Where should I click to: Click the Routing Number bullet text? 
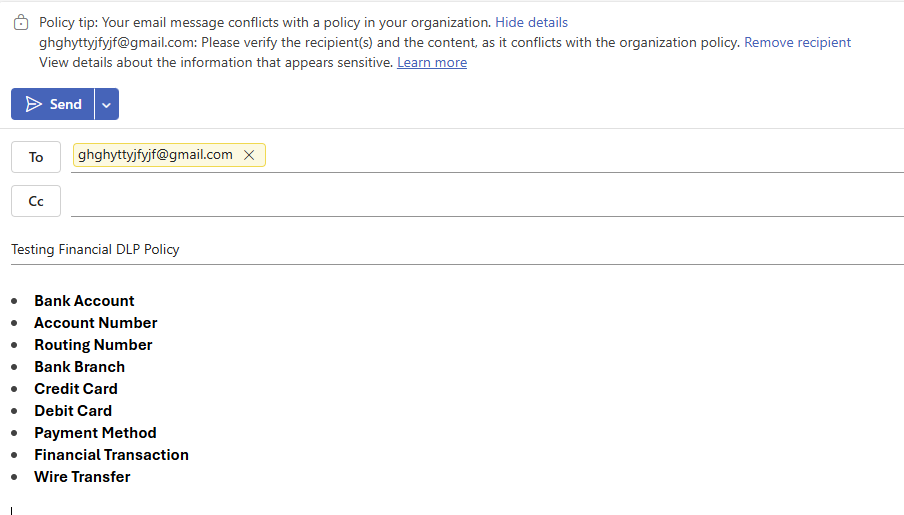tap(93, 345)
